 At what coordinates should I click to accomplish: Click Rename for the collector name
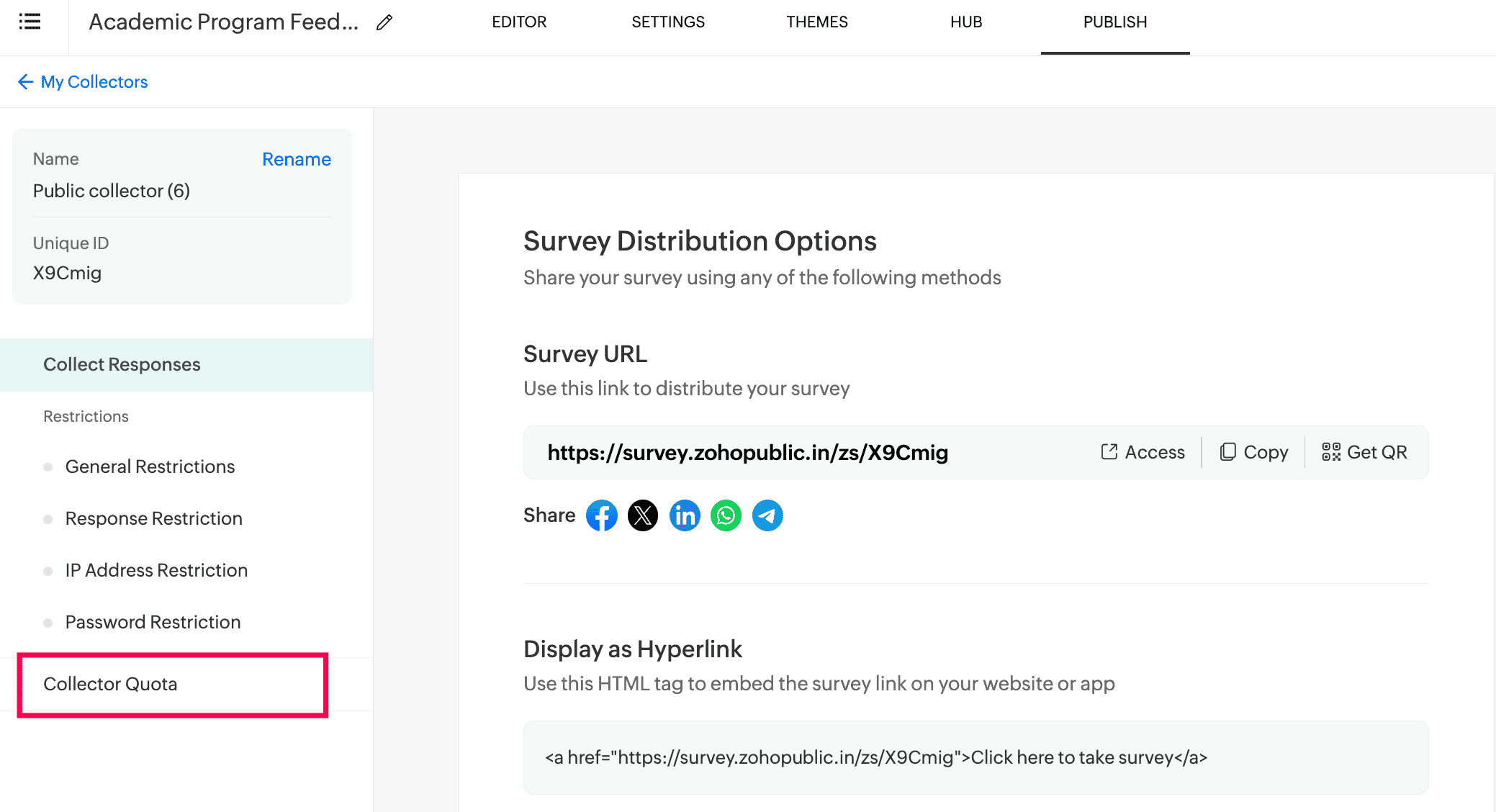click(x=297, y=159)
